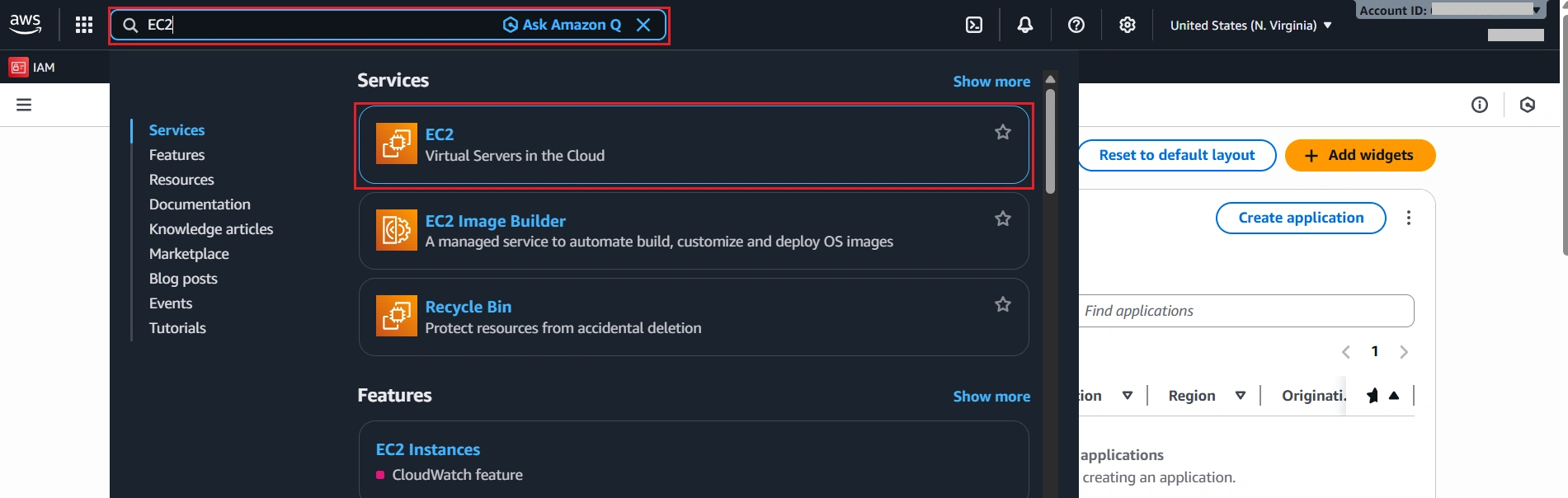Select the Events filter category
1568x498 pixels.
(171, 303)
